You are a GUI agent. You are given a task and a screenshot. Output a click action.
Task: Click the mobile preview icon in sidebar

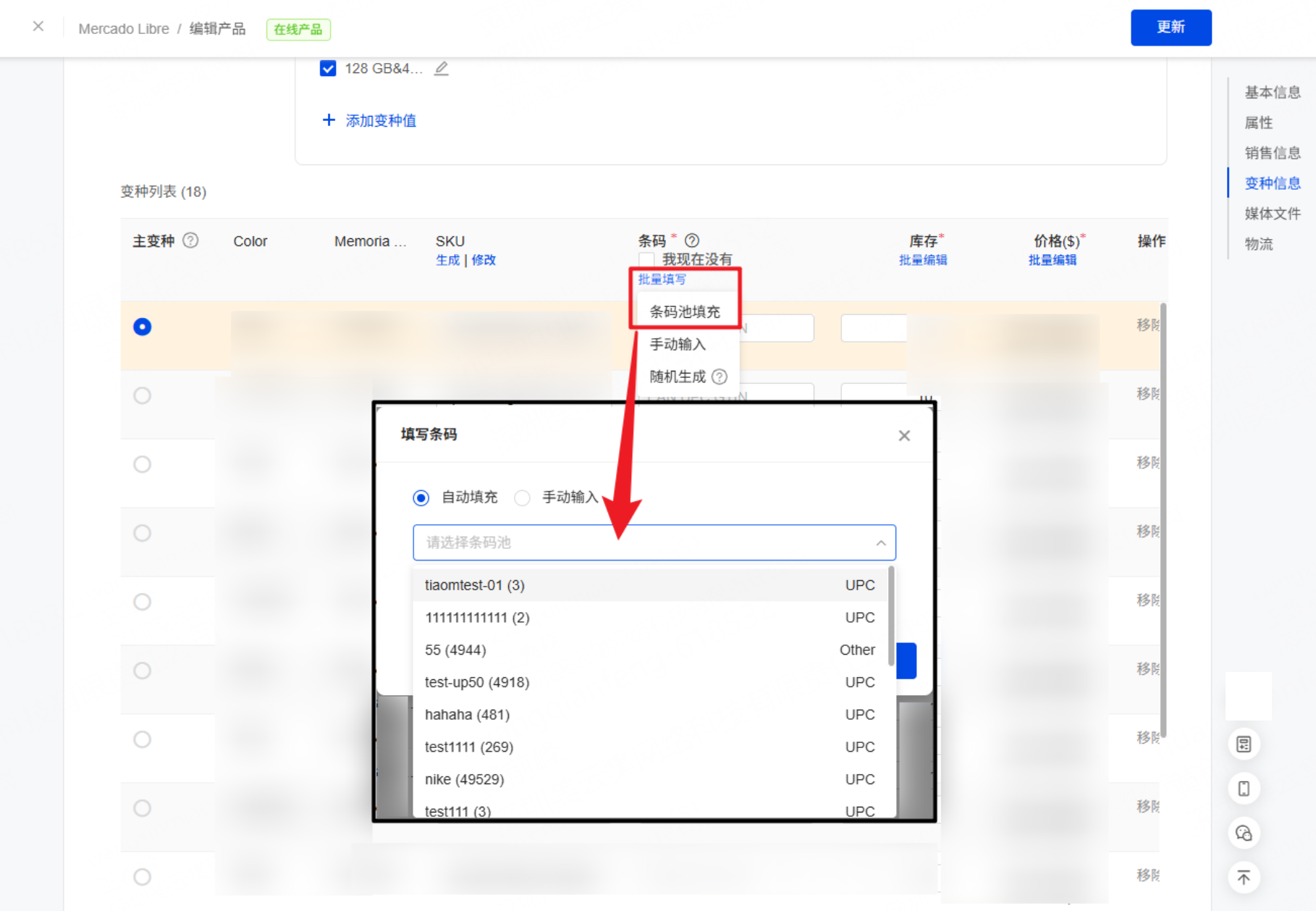click(x=1244, y=789)
